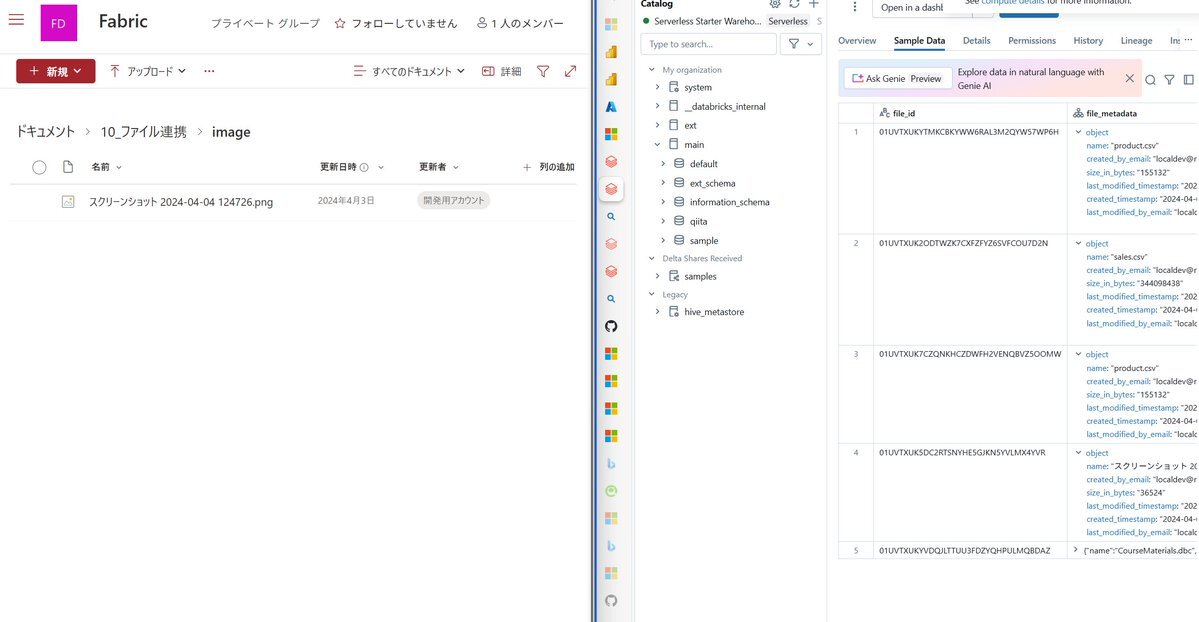Expand the default schema
Viewport: 1199px width, 622px height.
[663, 164]
